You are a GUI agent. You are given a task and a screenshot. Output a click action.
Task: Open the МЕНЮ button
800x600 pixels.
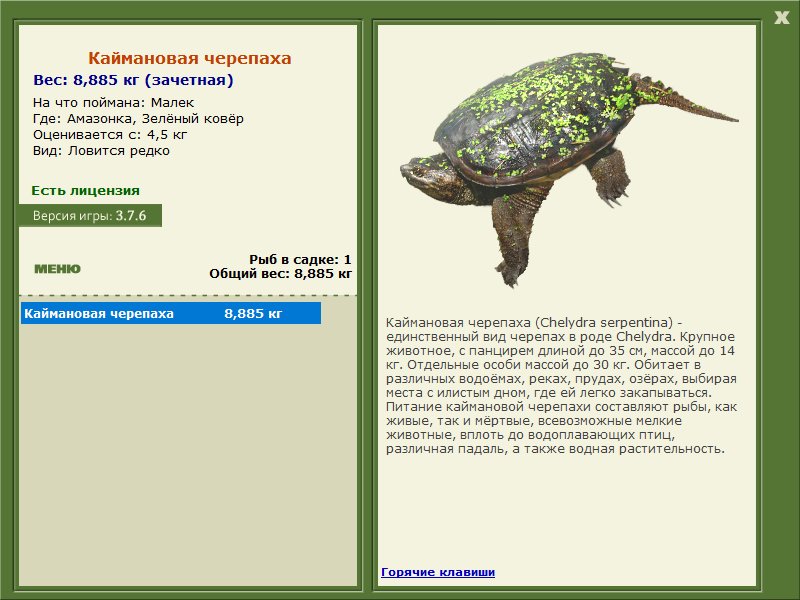coord(57,269)
